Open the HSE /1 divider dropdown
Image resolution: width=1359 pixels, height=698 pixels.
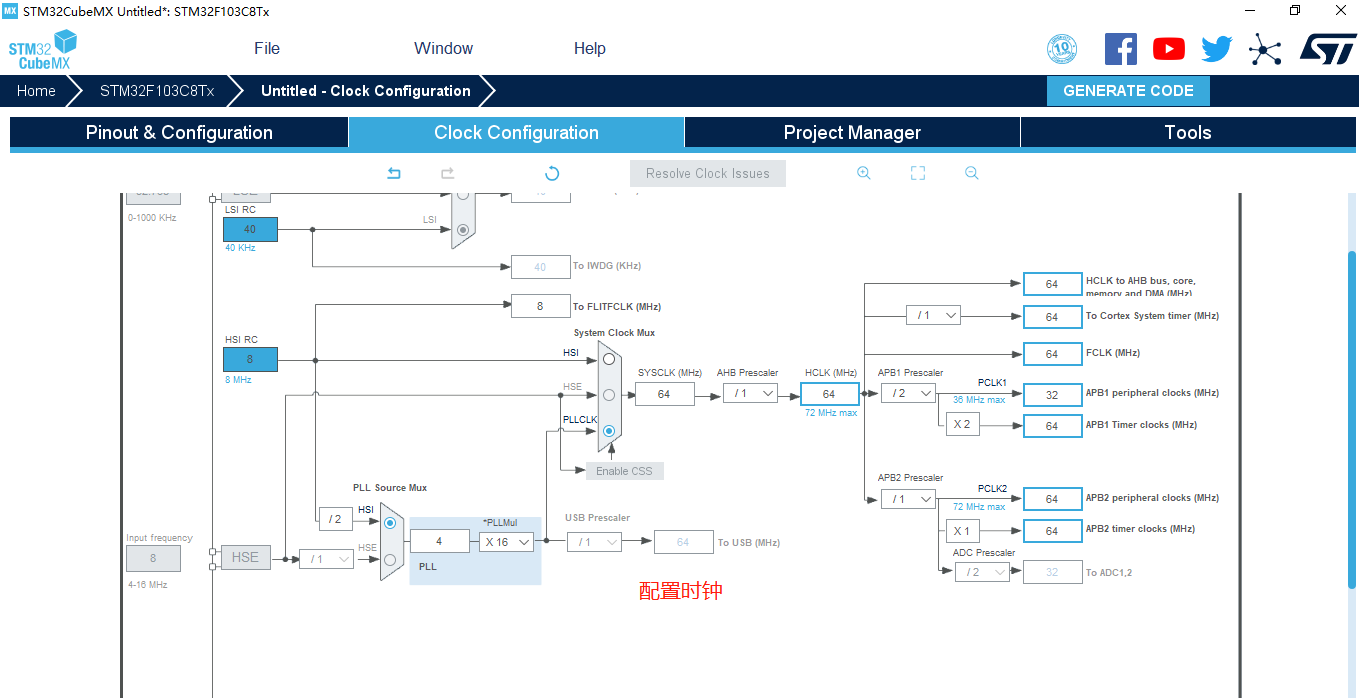(x=326, y=559)
